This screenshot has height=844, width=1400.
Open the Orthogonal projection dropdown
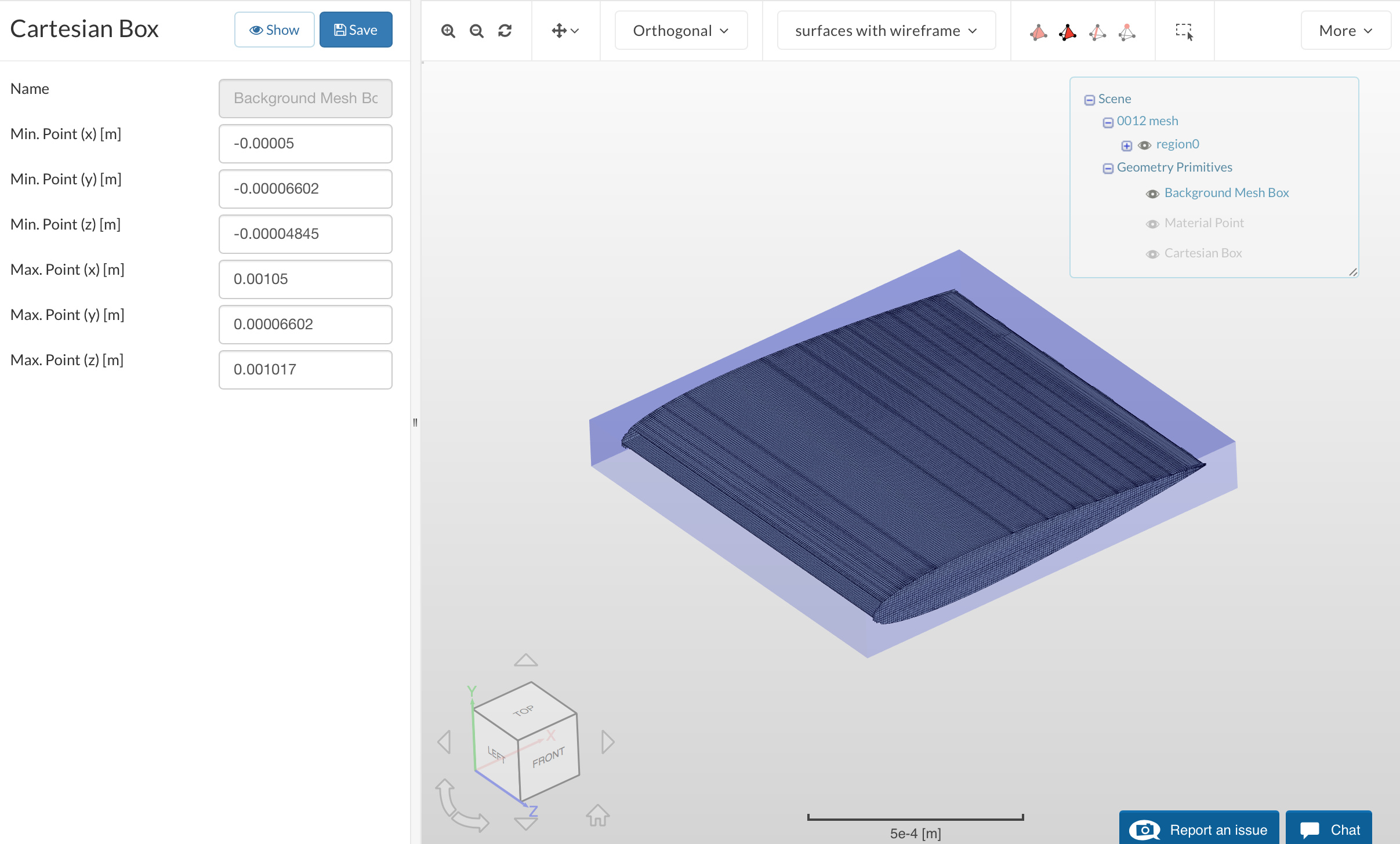[681, 31]
